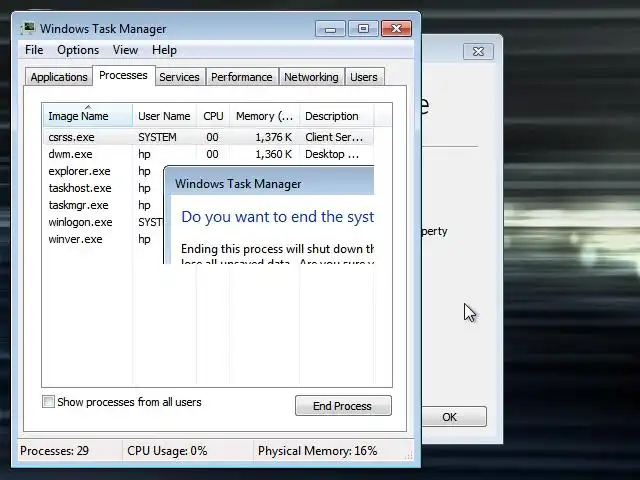Go to the Networking tab
640x480 pixels.
click(x=311, y=77)
